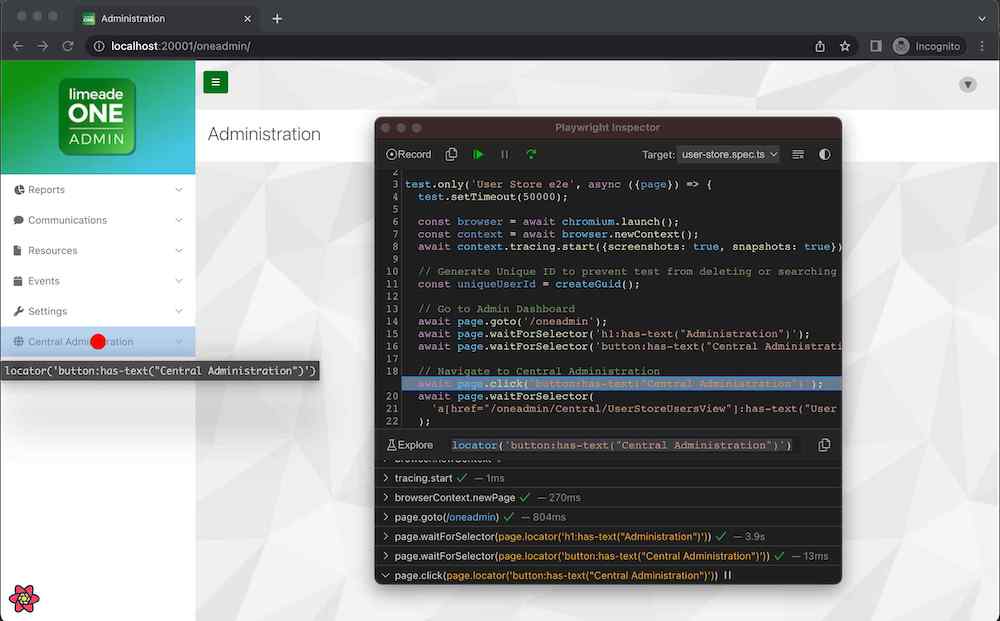Copy the locator using the copy icon
This screenshot has width=1000, height=621.
[x=824, y=445]
